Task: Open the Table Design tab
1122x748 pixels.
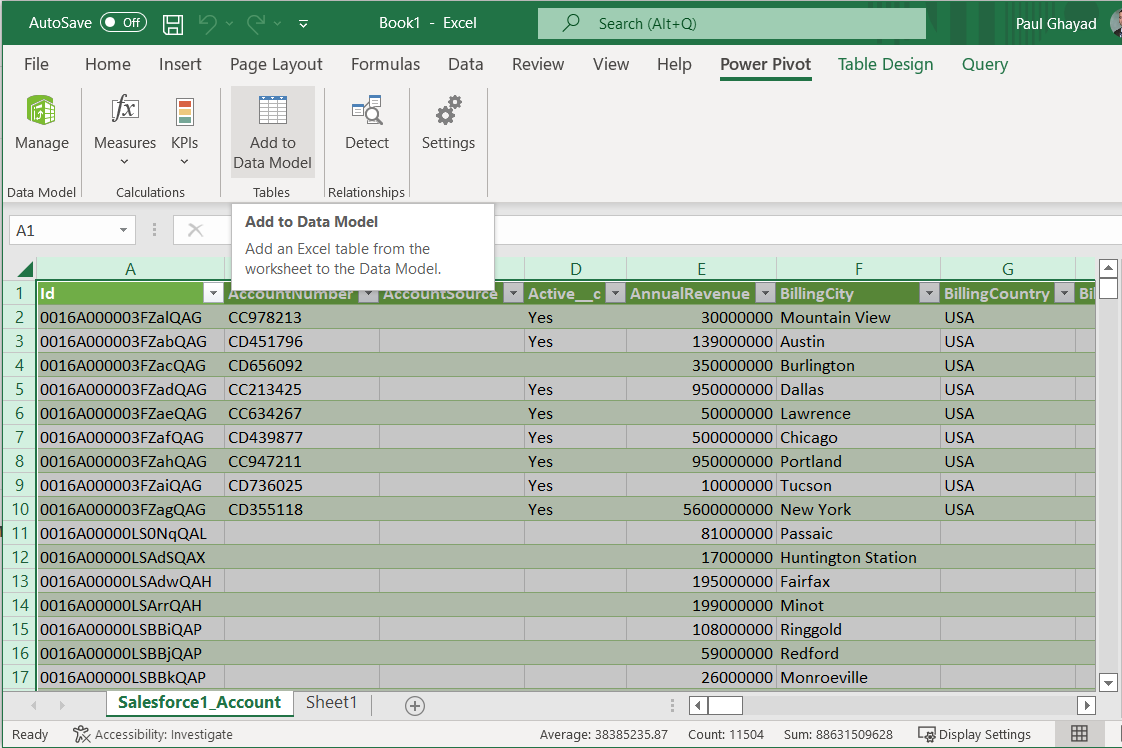Action: tap(886, 64)
